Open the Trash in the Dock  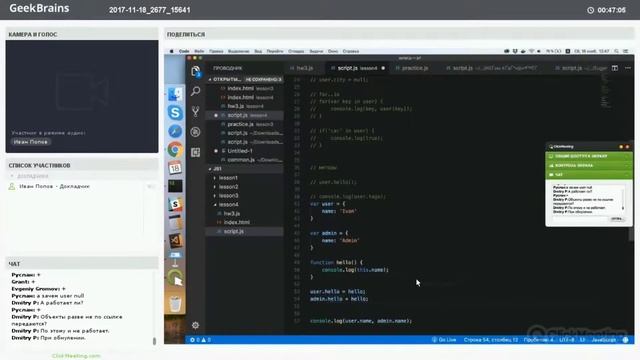(x=175, y=304)
